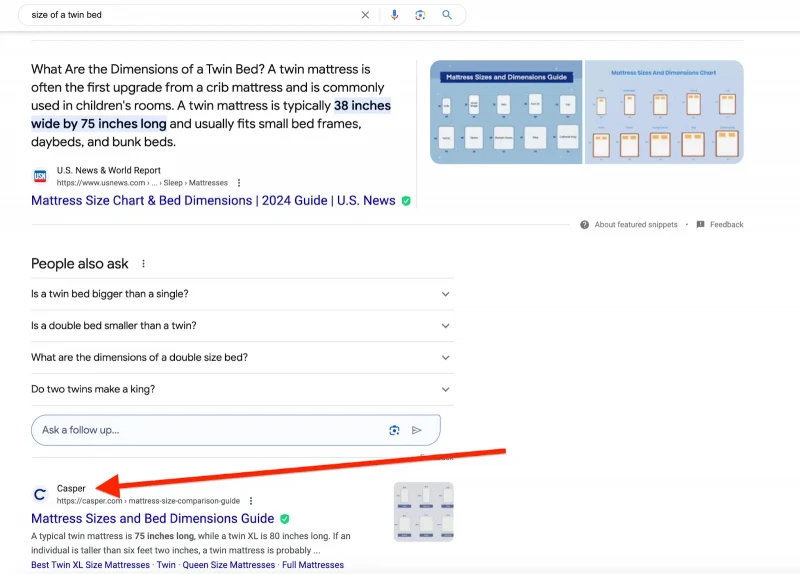Open the Twin sitelink under Casper
Screen dimensions: 800x574
pyautogui.click(x=166, y=565)
